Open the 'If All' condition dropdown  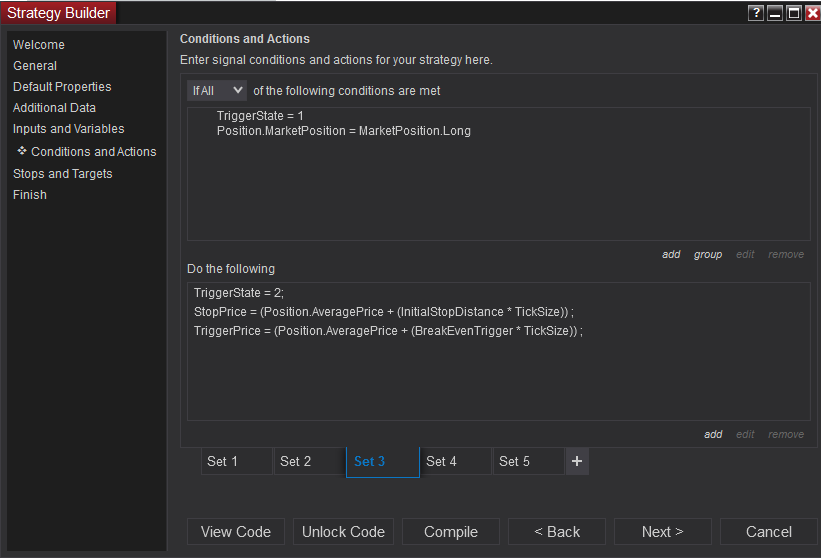point(217,90)
